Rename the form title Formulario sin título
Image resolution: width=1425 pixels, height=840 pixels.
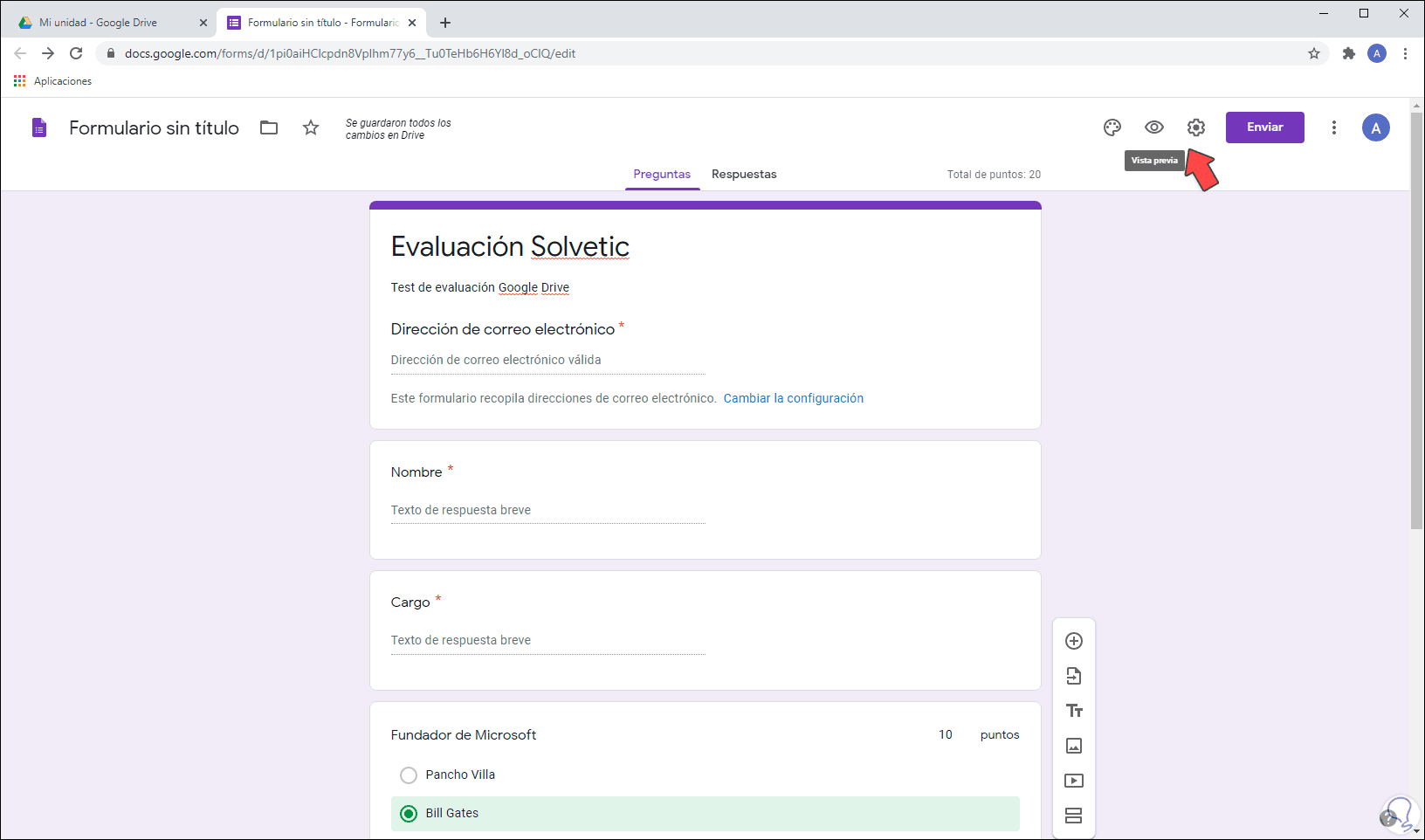(154, 127)
